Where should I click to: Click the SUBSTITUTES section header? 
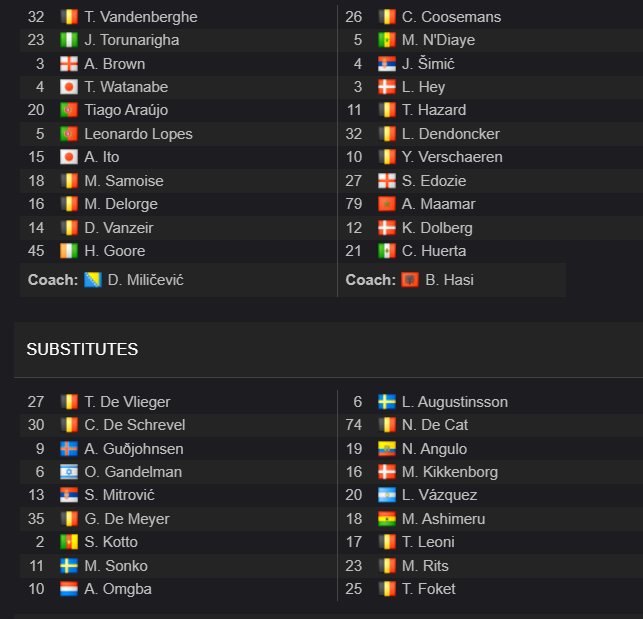82,349
